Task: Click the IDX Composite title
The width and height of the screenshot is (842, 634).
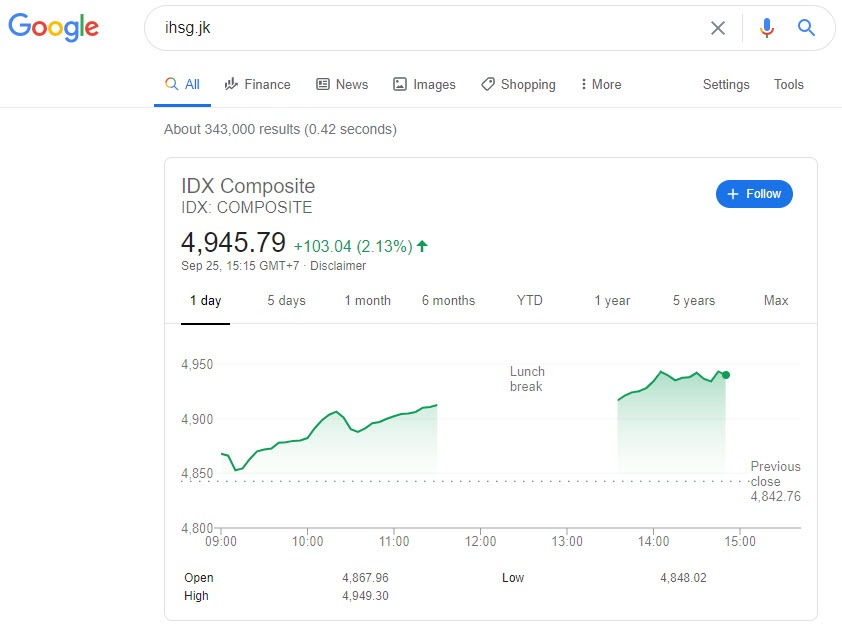Action: tap(248, 186)
